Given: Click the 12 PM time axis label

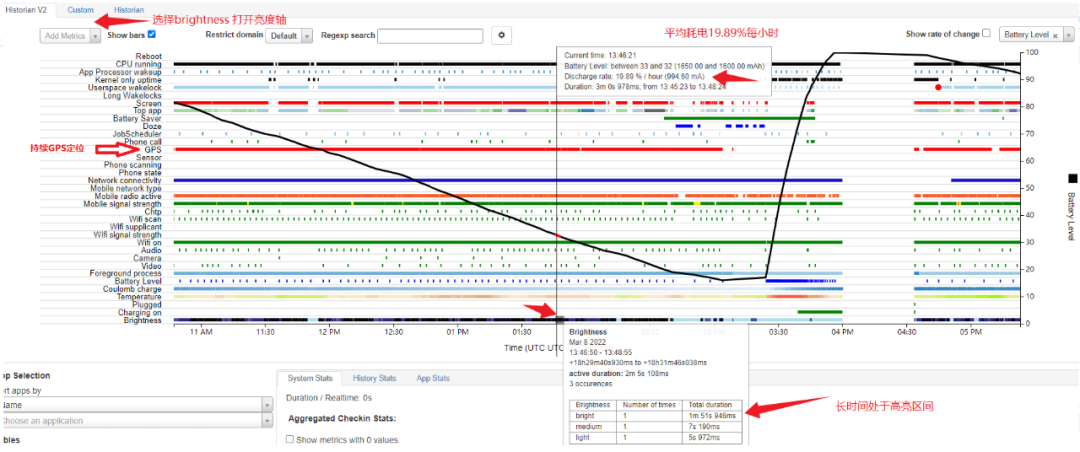Looking at the screenshot, I should click(330, 332).
